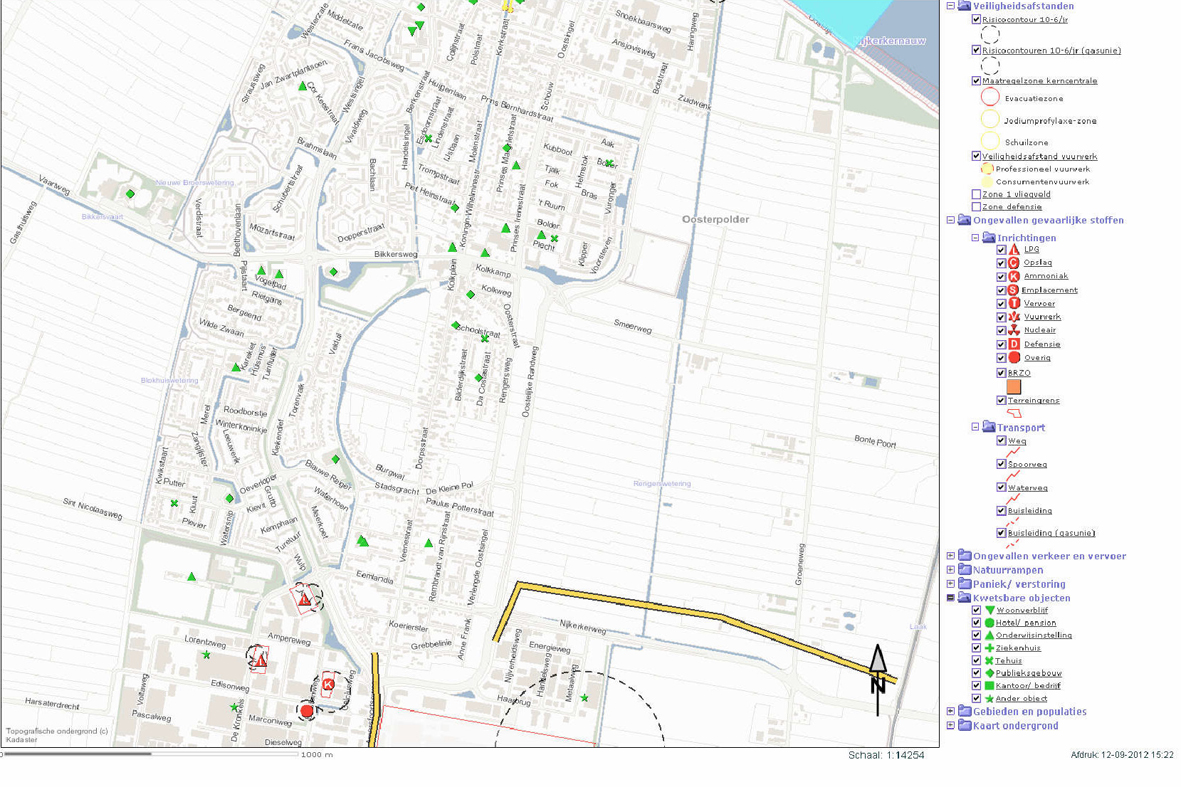Expand the Kaart ondergrond group
This screenshot has width=1181, height=787.
[951, 726]
